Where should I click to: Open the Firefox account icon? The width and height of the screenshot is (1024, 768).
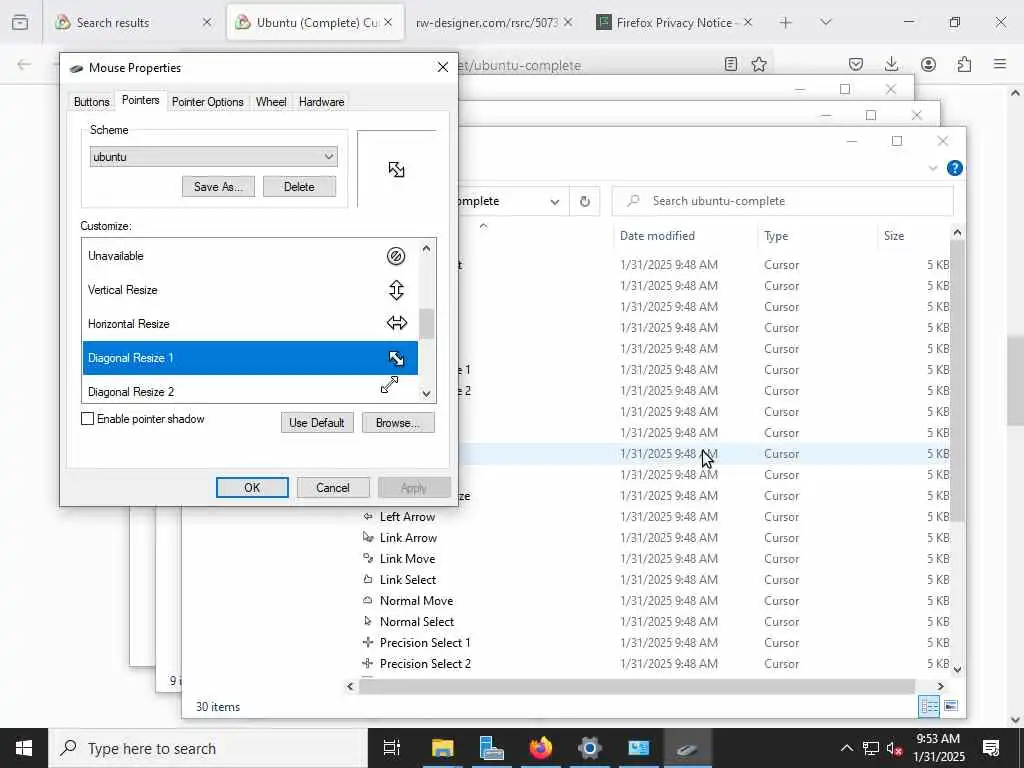pos(928,64)
